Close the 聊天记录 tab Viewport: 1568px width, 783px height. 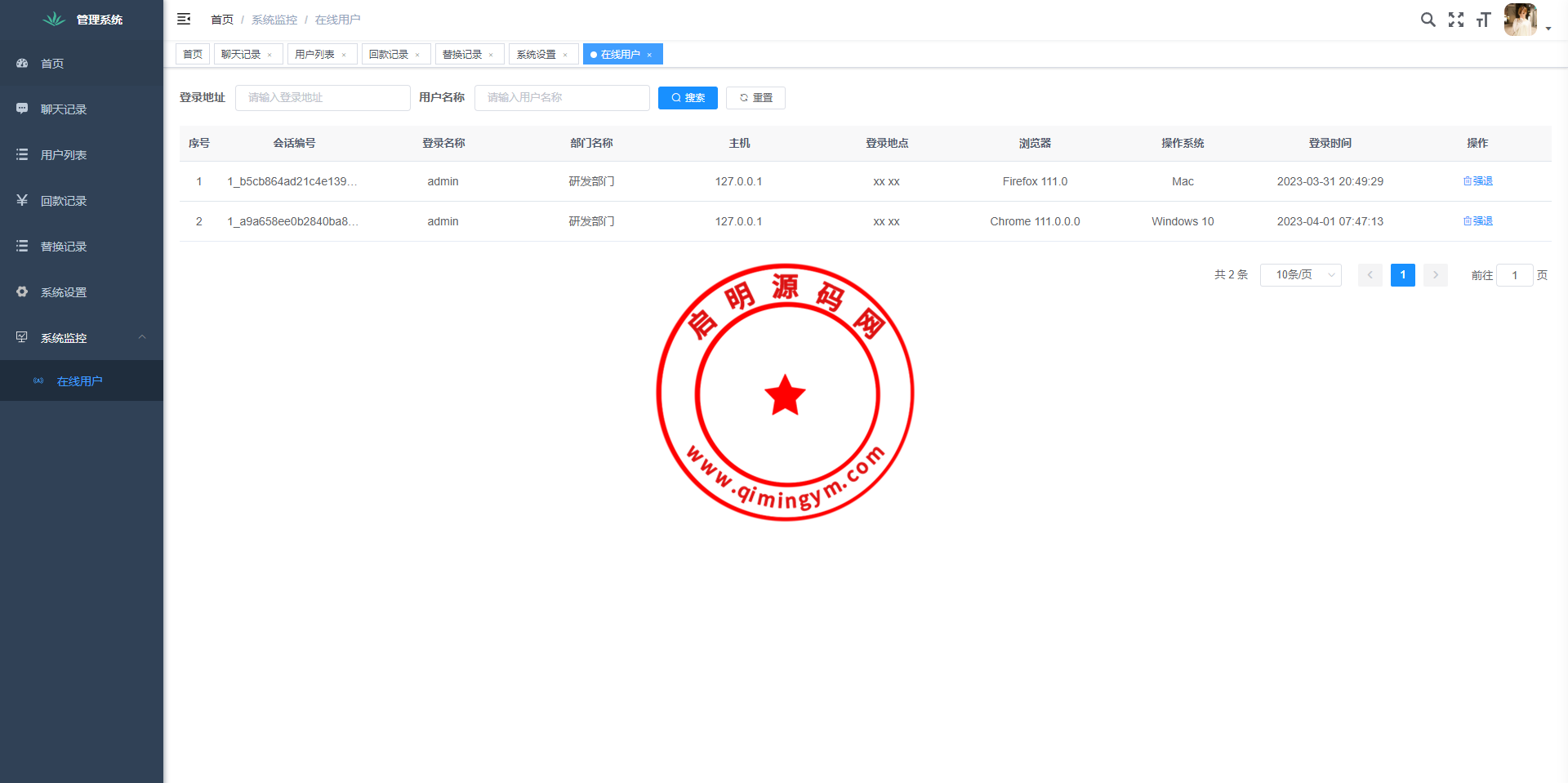click(269, 56)
